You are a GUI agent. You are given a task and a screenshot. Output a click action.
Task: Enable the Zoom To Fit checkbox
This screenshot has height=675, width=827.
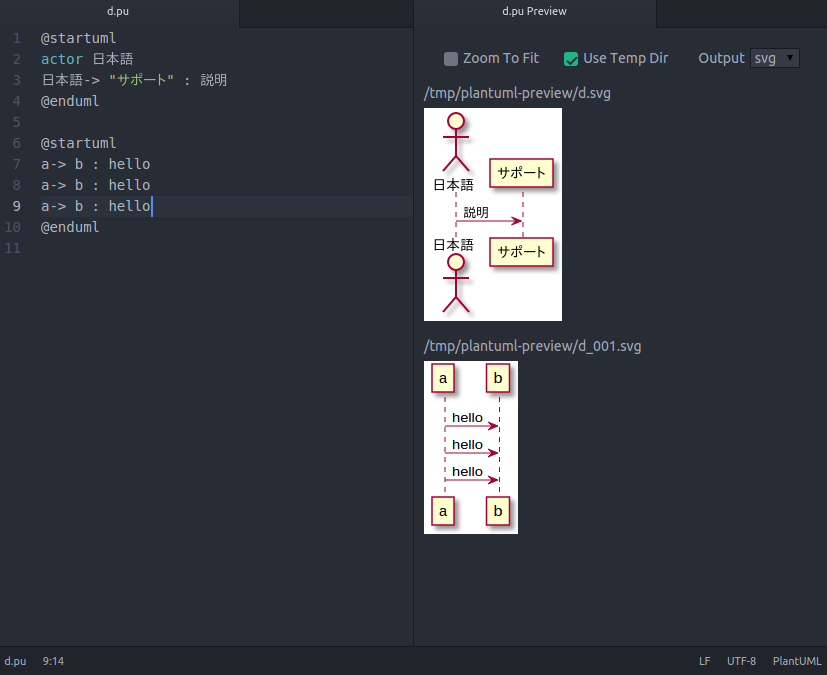coord(450,58)
